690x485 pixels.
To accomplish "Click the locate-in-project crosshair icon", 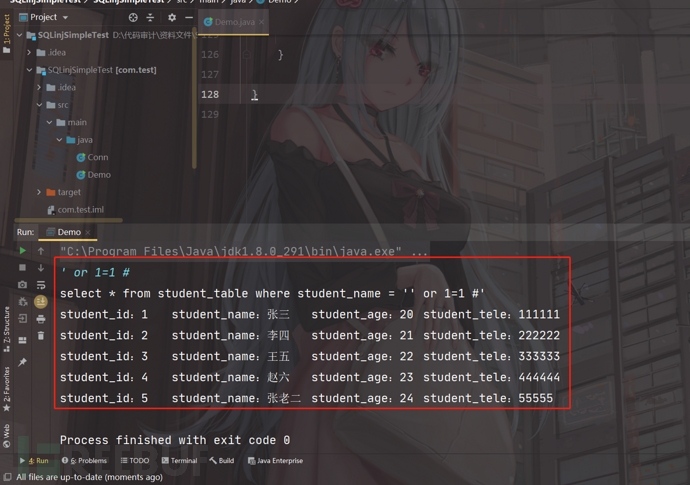I will [133, 17].
